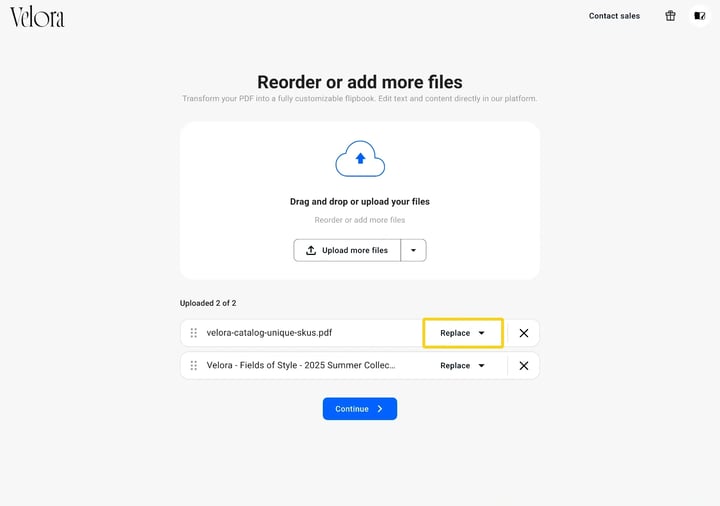Expand the upload options dropdown arrow
The width and height of the screenshot is (720, 506).
[413, 250]
